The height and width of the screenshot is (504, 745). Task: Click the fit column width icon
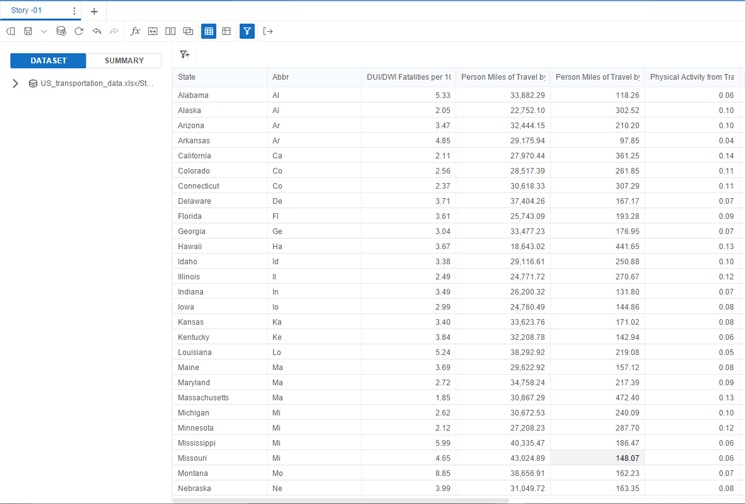[x=153, y=31]
